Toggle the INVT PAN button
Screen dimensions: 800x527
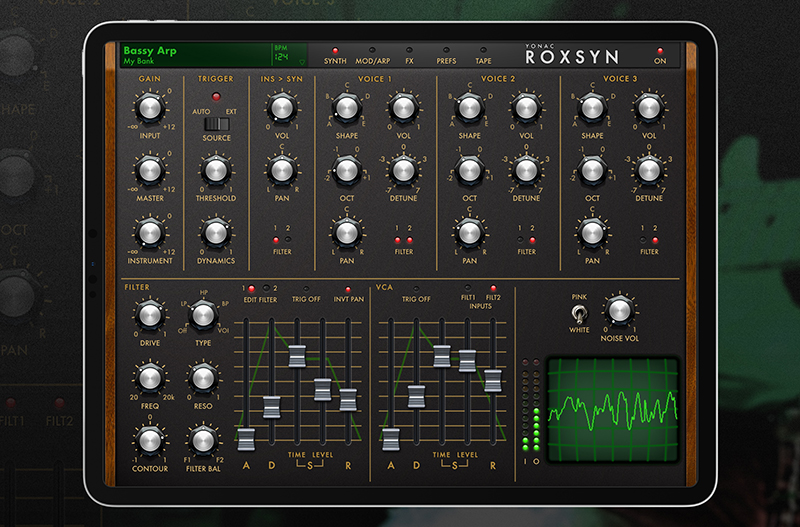(x=348, y=289)
